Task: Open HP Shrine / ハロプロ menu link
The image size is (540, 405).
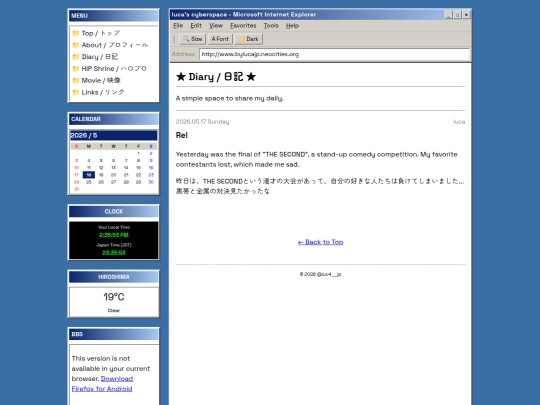Action: point(114,69)
